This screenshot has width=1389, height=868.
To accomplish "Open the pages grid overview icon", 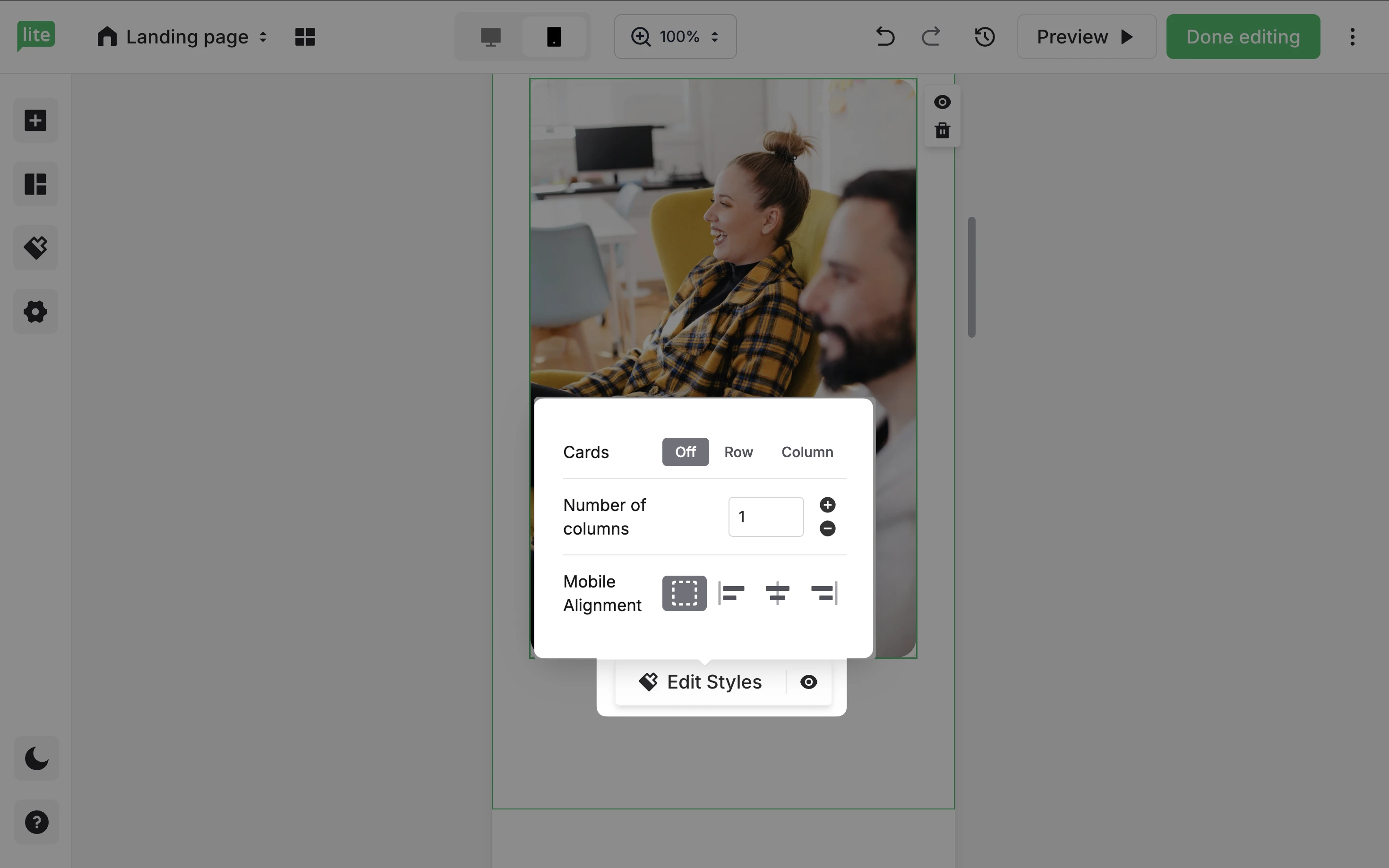I will (305, 37).
